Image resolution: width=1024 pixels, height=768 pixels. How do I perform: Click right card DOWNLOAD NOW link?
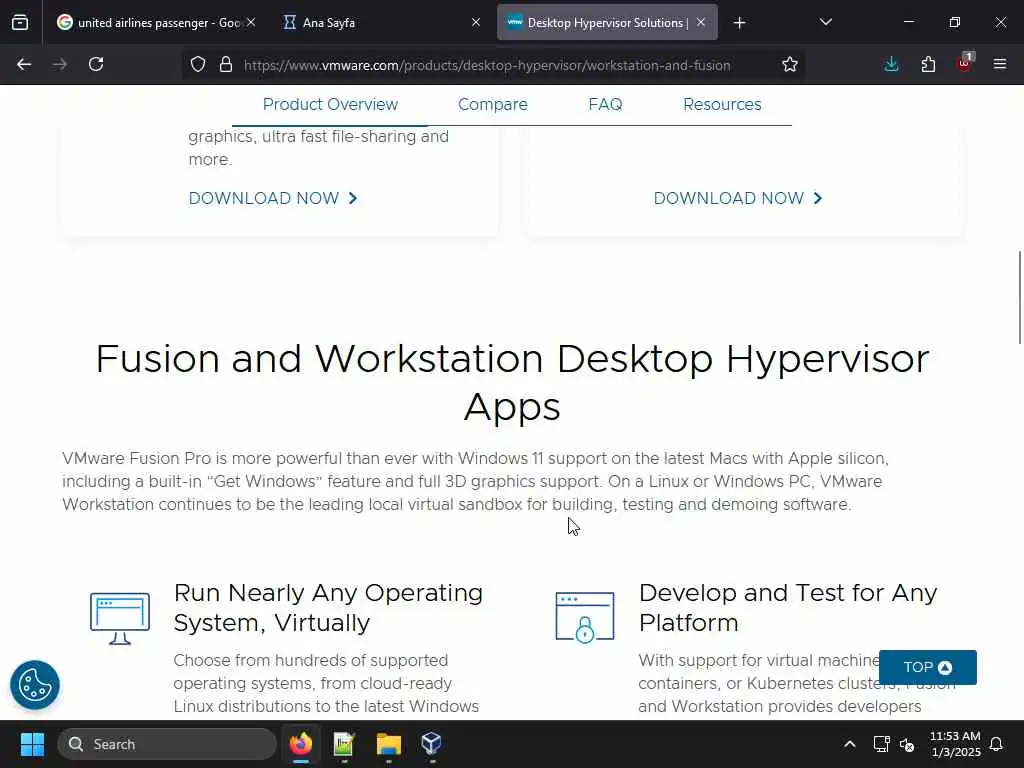click(x=738, y=198)
